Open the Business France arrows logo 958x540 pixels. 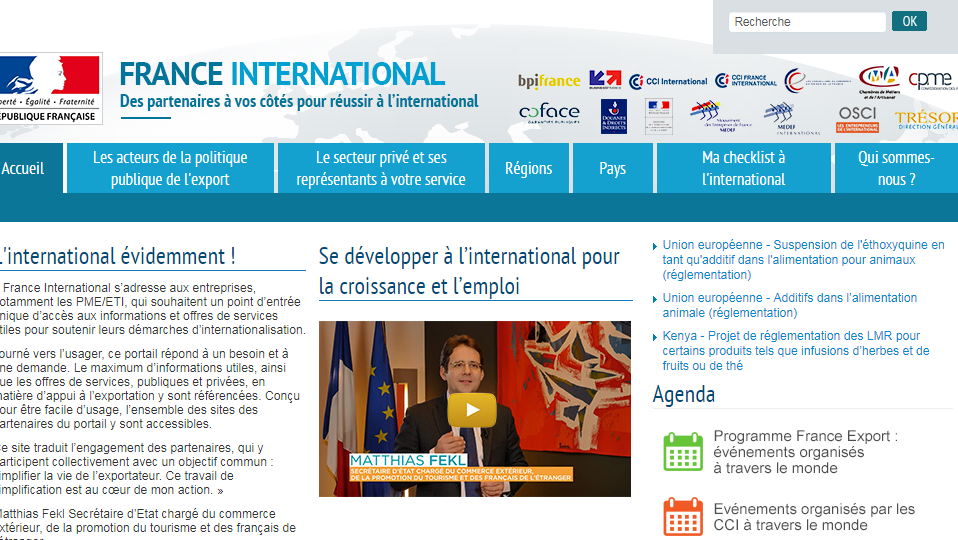coord(605,80)
